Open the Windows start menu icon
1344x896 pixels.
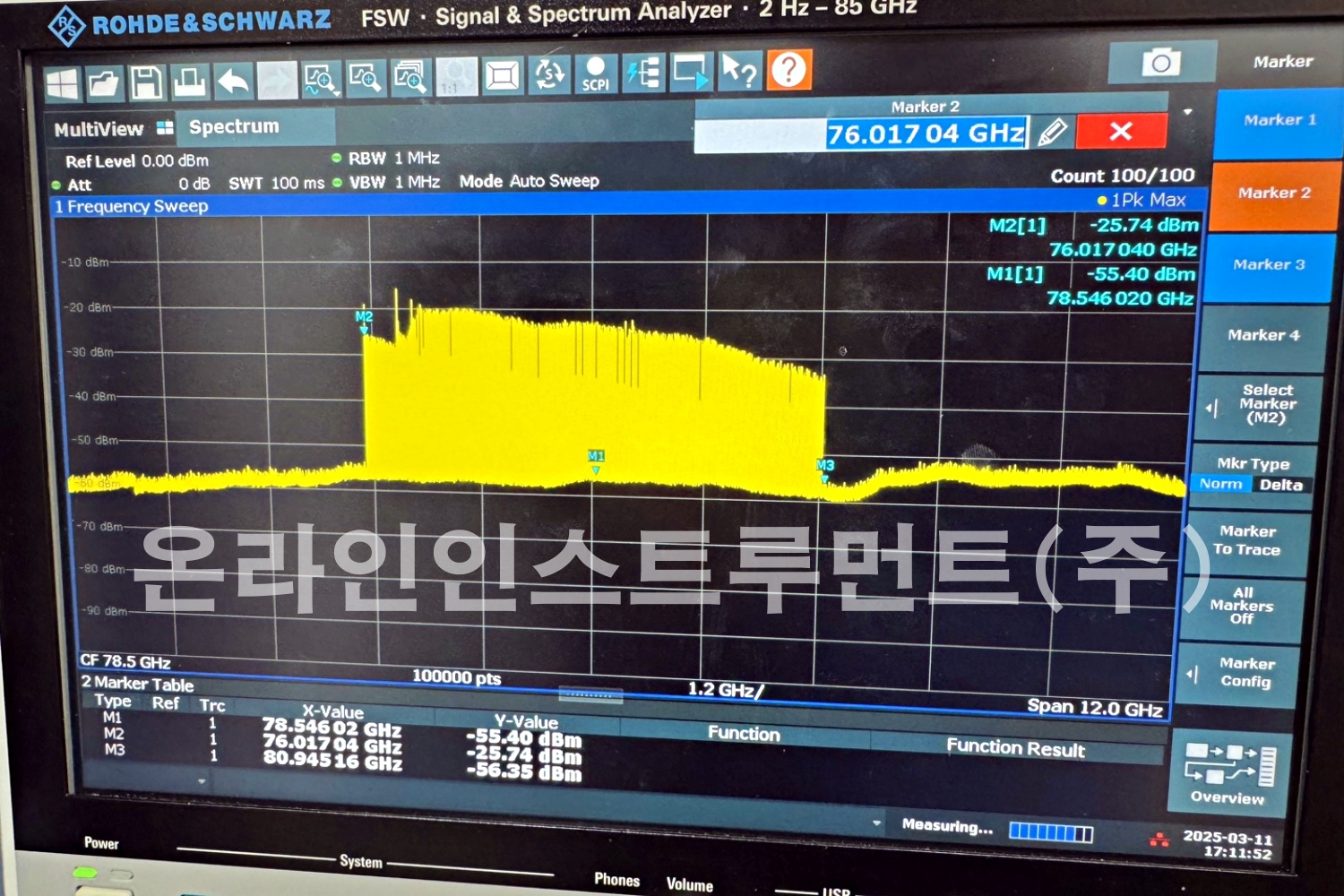point(62,84)
